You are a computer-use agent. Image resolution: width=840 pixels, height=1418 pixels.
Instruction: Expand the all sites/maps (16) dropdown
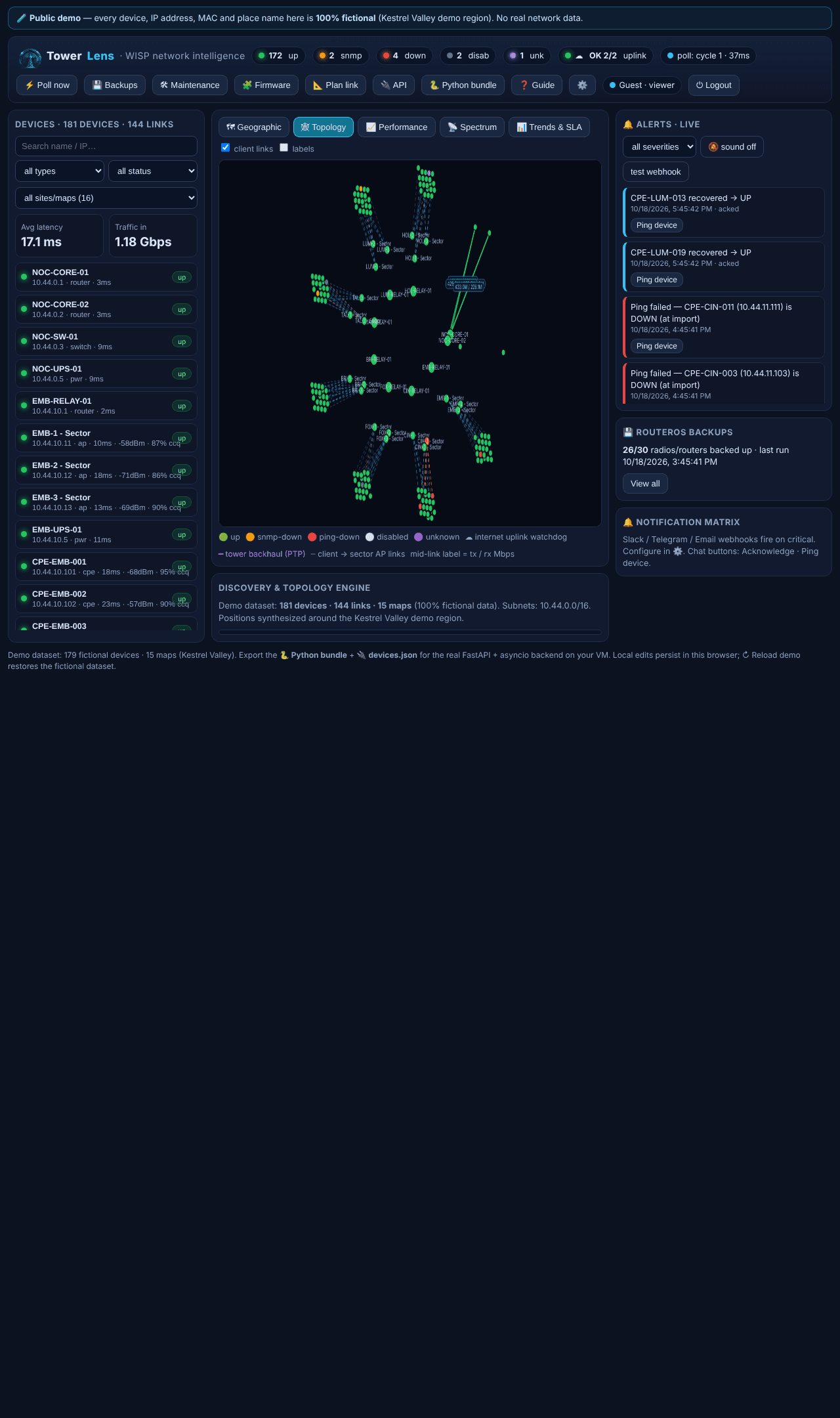pyautogui.click(x=106, y=198)
